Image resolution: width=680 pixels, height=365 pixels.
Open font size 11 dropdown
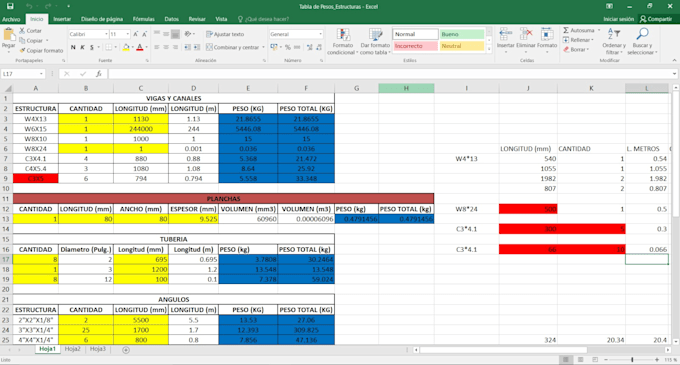pyautogui.click(x=128, y=34)
